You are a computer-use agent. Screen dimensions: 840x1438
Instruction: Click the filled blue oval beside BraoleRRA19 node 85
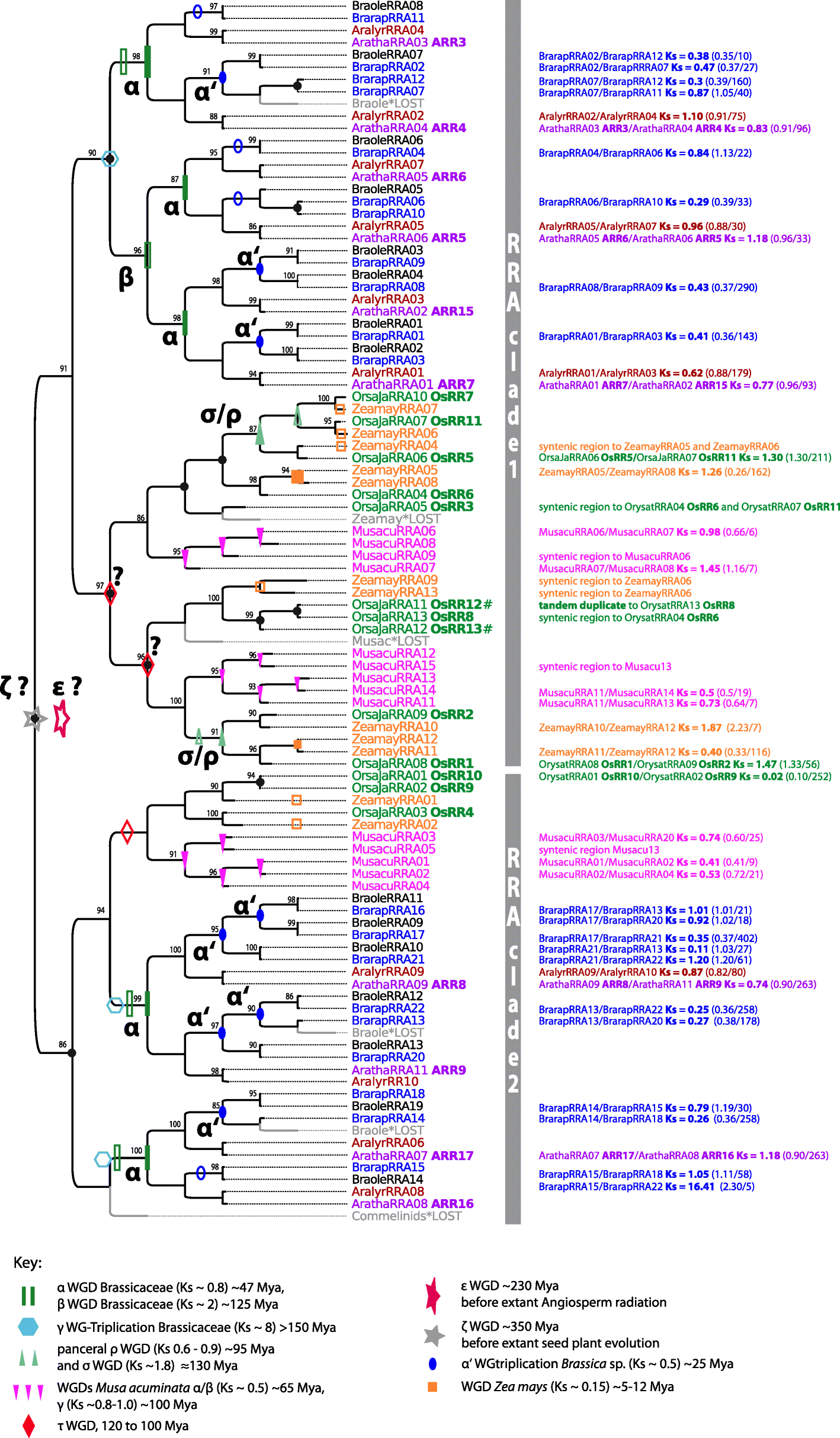222,1112
